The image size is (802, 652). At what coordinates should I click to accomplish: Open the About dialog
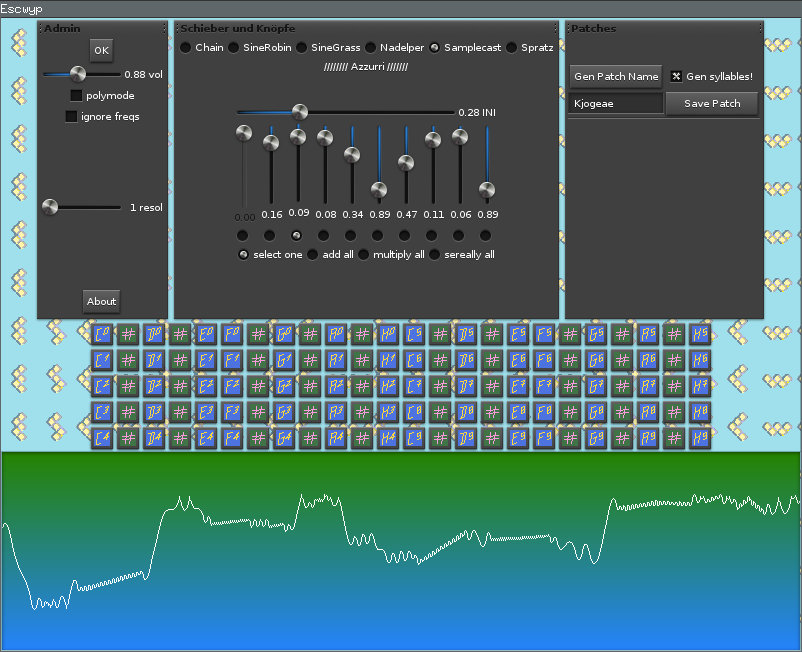(x=101, y=301)
